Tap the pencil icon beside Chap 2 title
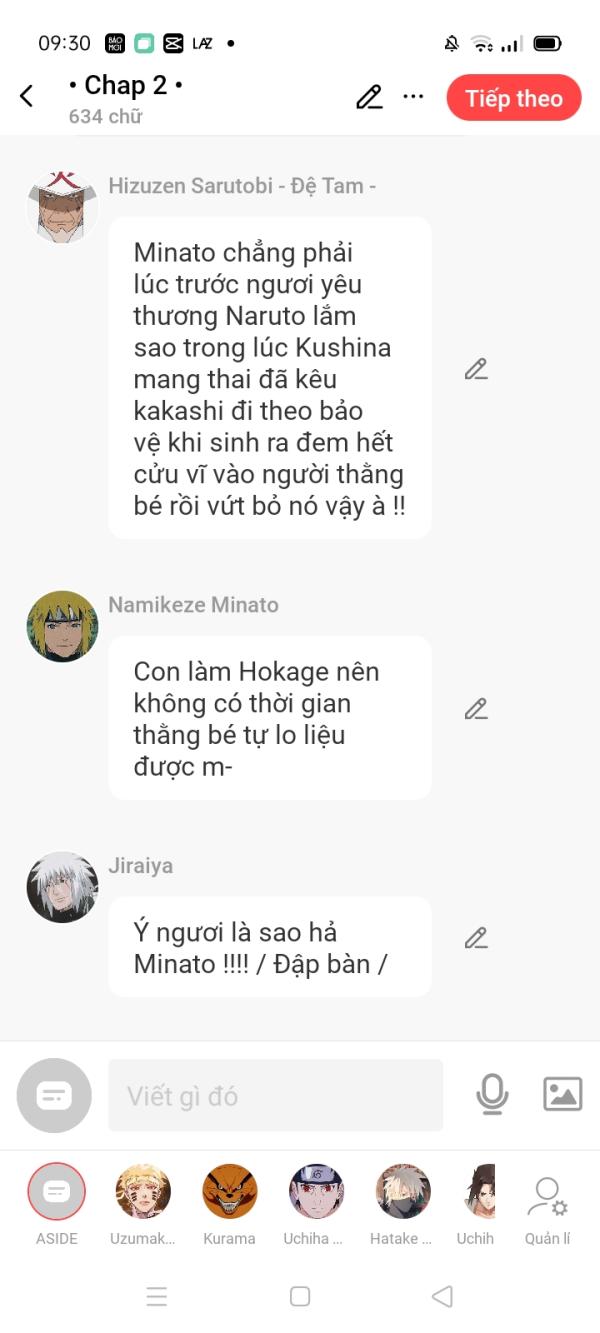The height and width of the screenshot is (1333, 600). [369, 97]
